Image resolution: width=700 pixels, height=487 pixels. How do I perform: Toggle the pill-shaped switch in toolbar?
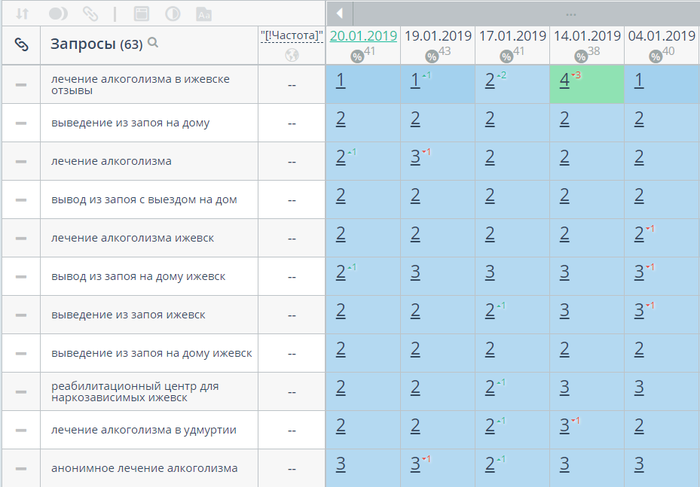pos(57,14)
